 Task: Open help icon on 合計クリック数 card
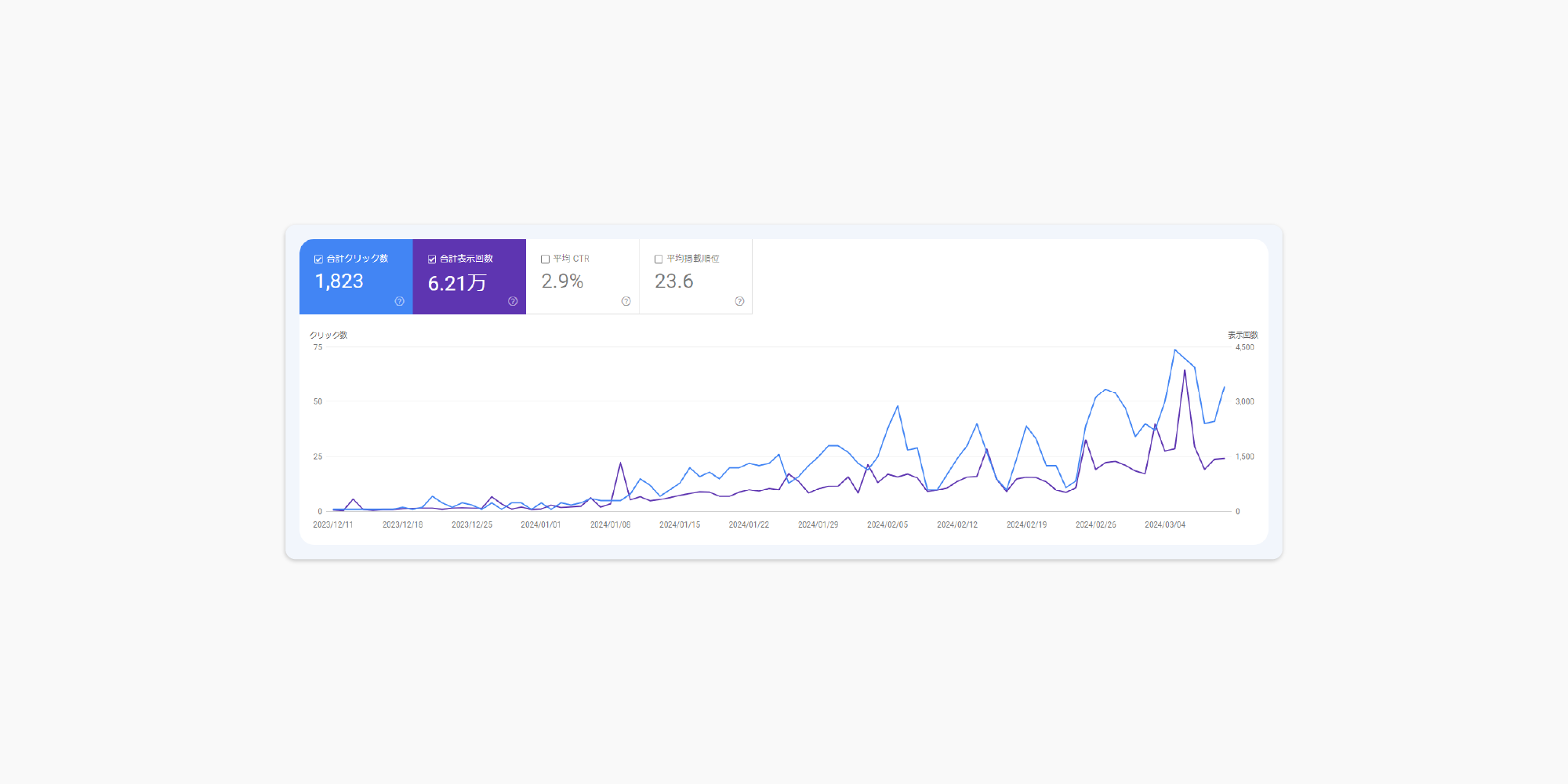(400, 301)
